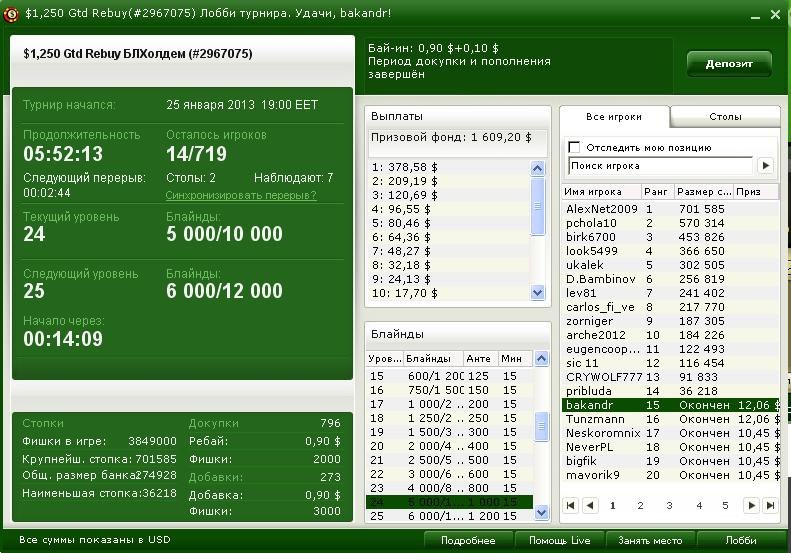This screenshot has height=553, width=791.
Task: Select player Neskoromnix row
Action: click(x=670, y=433)
